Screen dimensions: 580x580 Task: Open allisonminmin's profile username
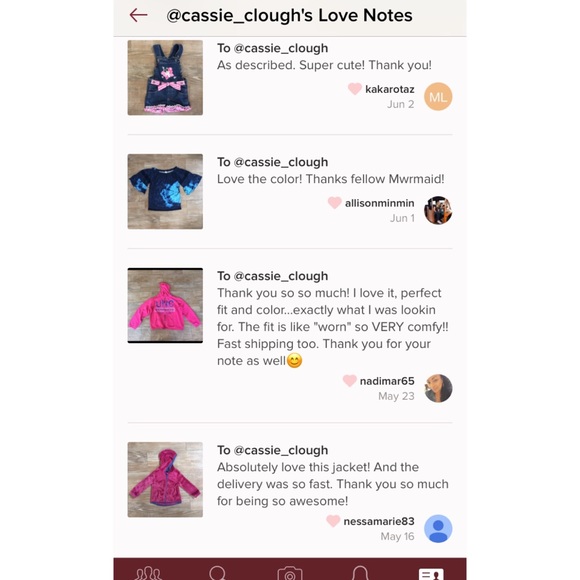click(x=380, y=203)
